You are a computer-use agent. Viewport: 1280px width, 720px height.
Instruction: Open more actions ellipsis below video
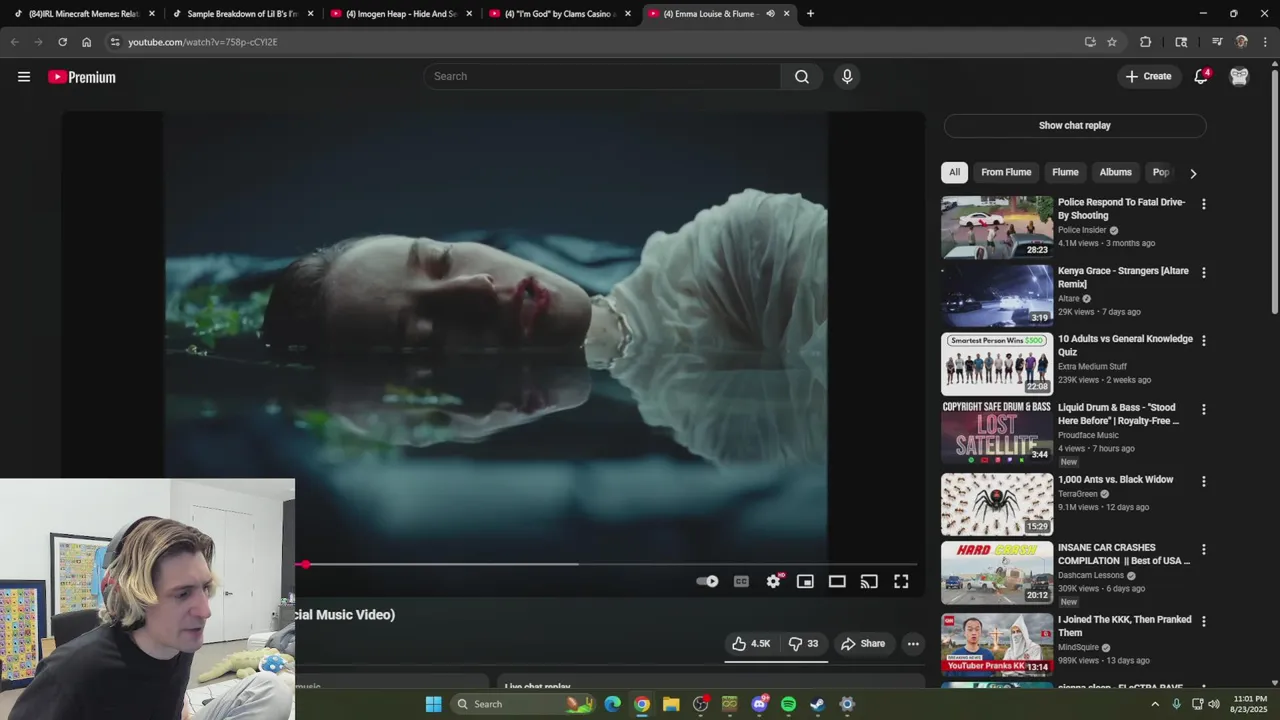tap(913, 644)
